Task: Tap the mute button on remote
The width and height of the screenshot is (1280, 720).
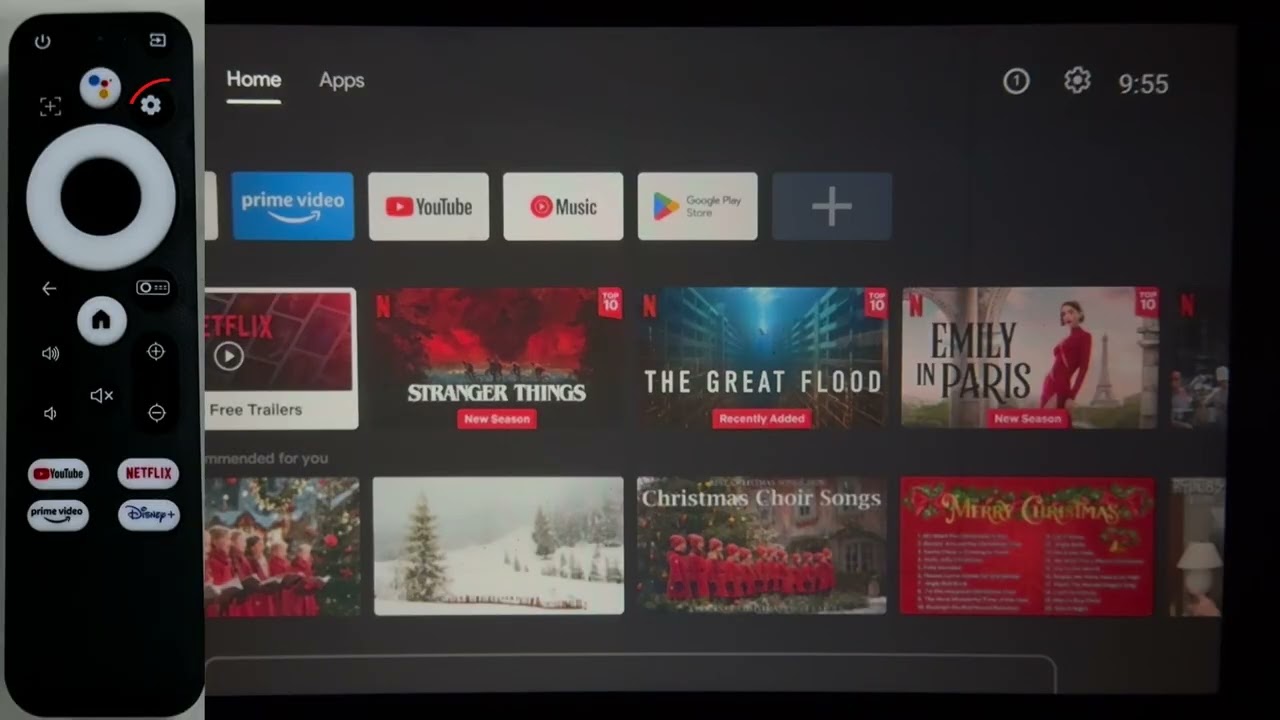Action: [x=102, y=395]
